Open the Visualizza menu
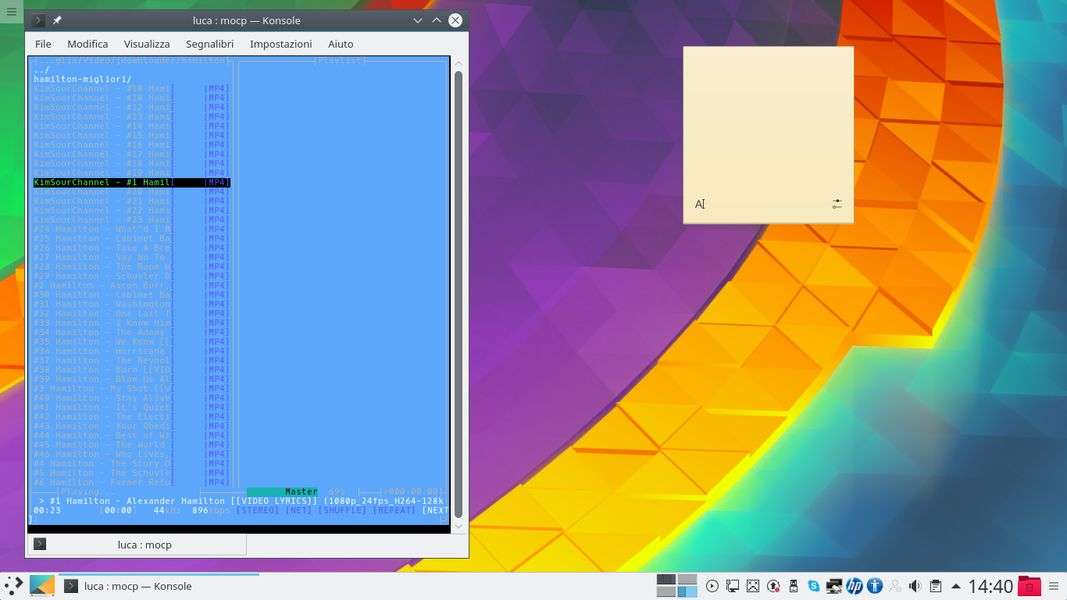The width and height of the screenshot is (1067, 600). pyautogui.click(x=147, y=44)
